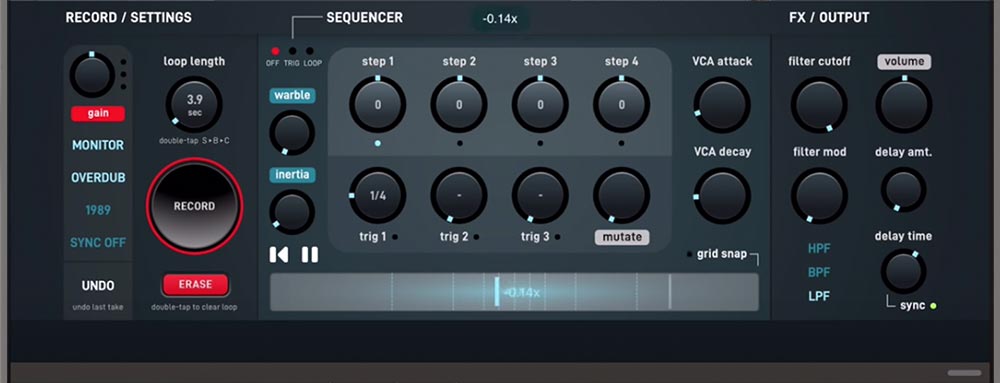Screen dimensions: 1000x383
Task: Click the skip-to-start transport icon
Action: [279, 255]
